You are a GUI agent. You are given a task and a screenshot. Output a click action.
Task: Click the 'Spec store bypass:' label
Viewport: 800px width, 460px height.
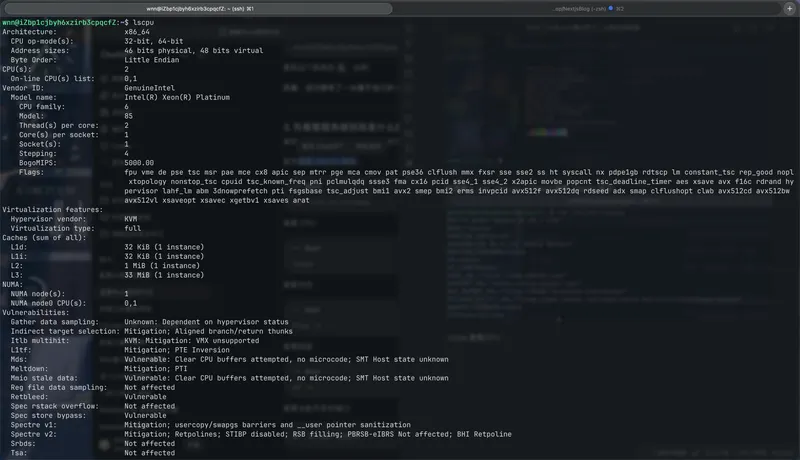pyautogui.click(x=48, y=416)
